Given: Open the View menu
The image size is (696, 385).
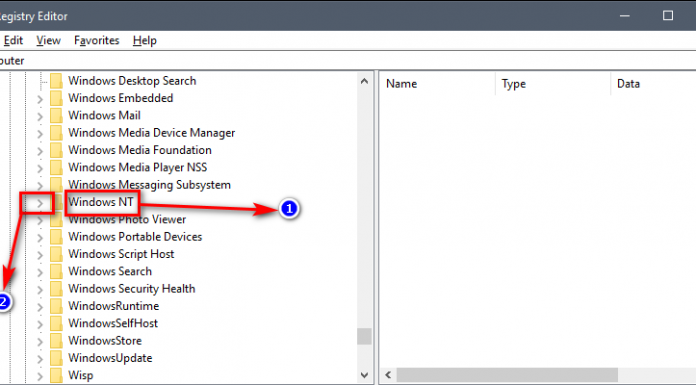Looking at the screenshot, I should [48, 40].
